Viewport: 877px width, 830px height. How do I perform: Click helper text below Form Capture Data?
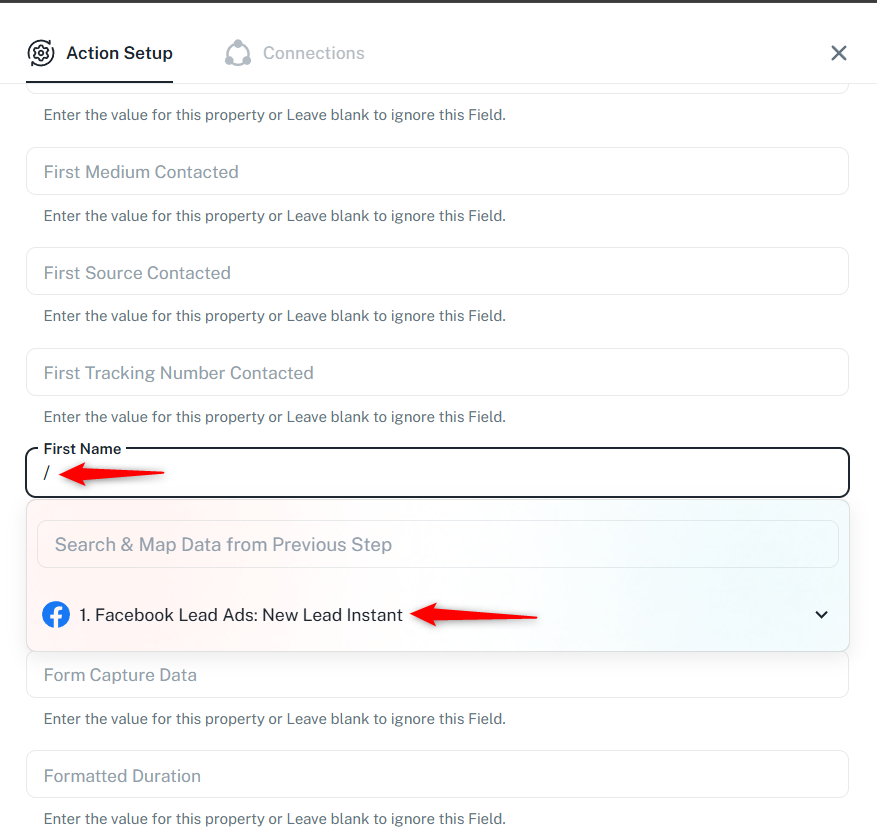pos(274,719)
